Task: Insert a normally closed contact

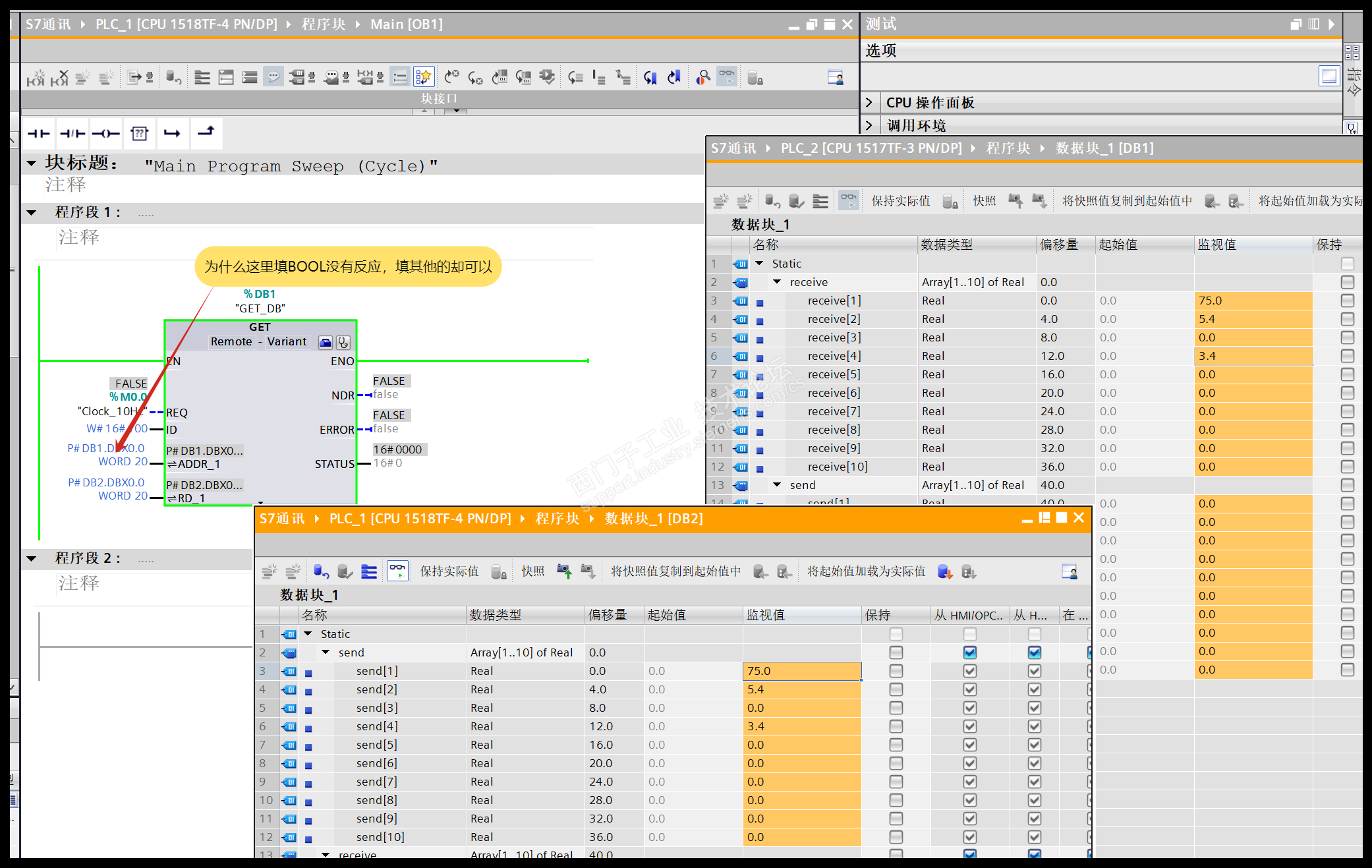Action: [x=72, y=134]
